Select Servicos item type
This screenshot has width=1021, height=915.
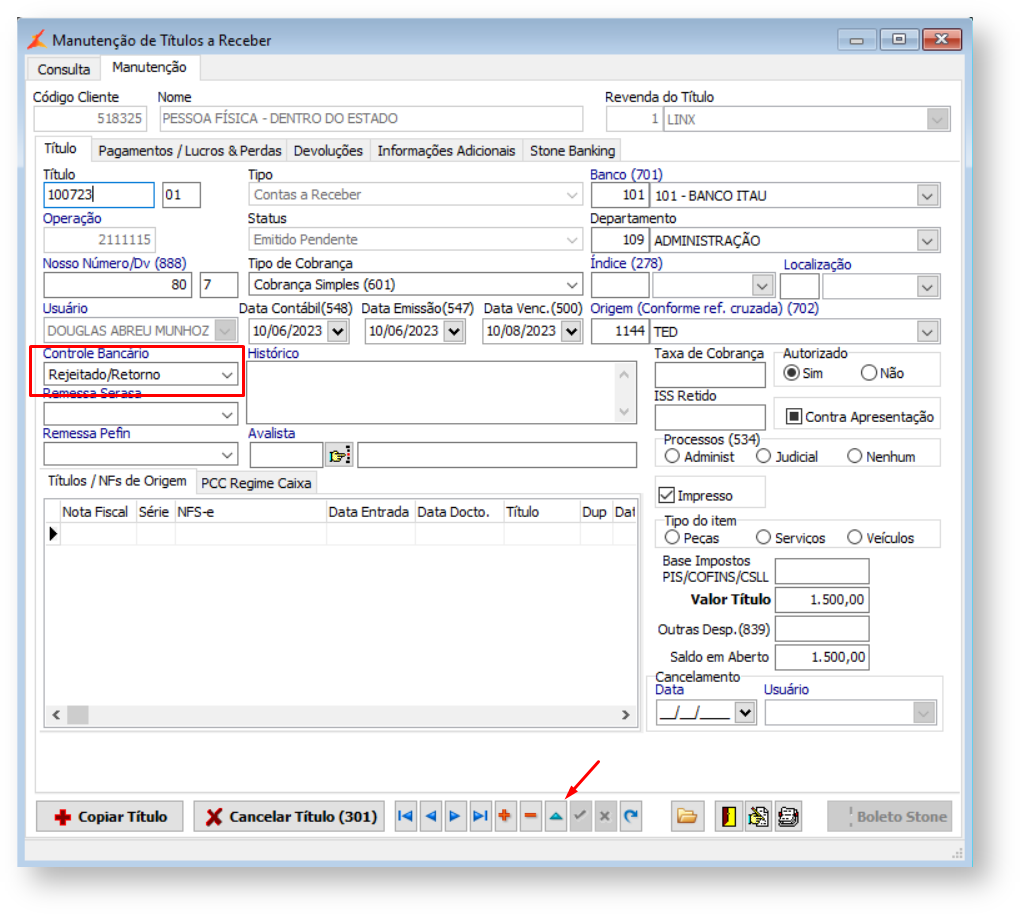(763, 538)
